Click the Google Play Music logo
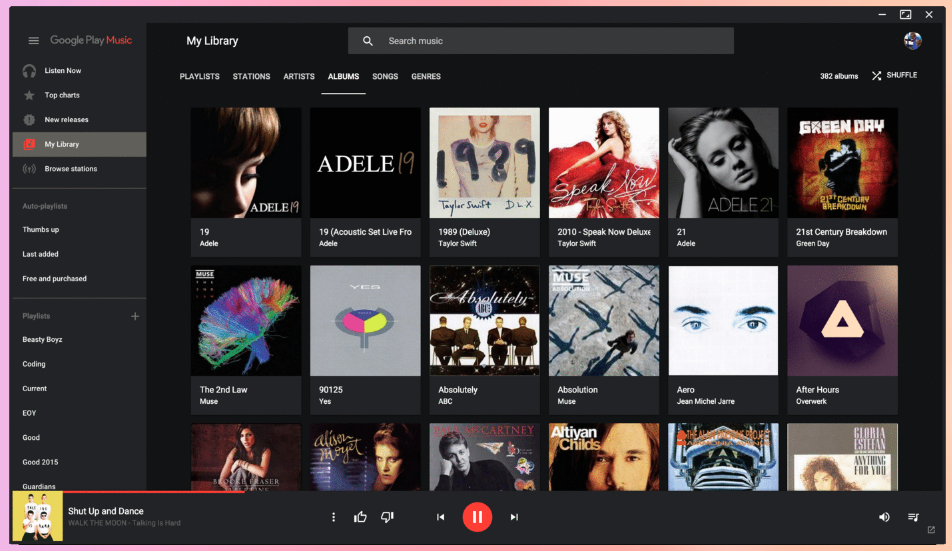This screenshot has height=551, width=952. point(91,40)
